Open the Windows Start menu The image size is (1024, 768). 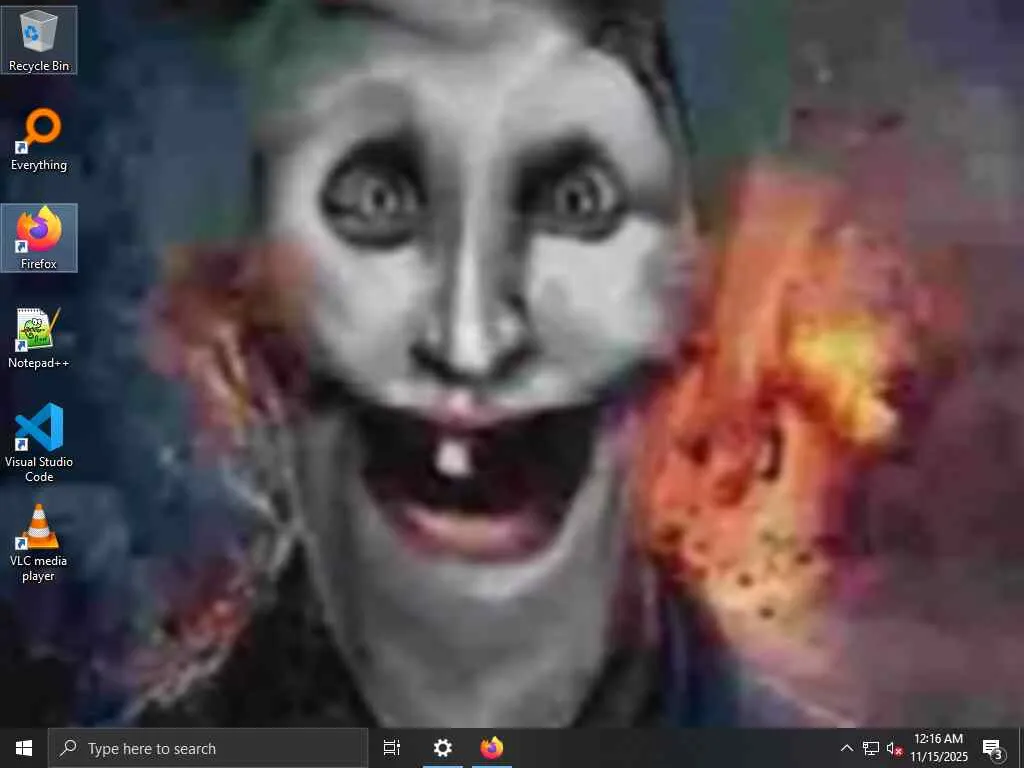point(24,748)
